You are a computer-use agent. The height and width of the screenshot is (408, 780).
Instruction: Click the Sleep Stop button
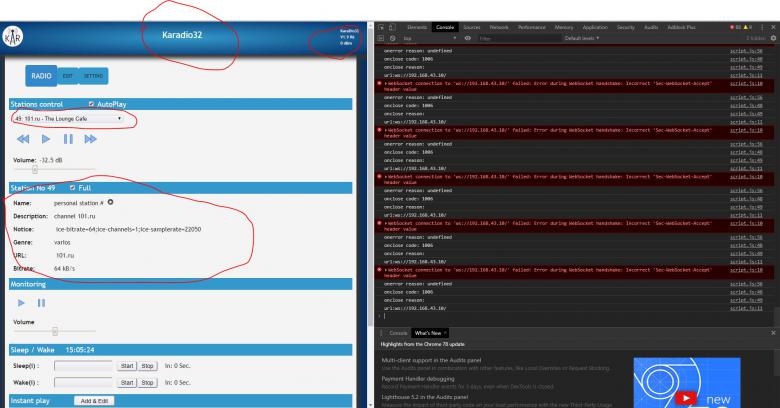coord(147,366)
